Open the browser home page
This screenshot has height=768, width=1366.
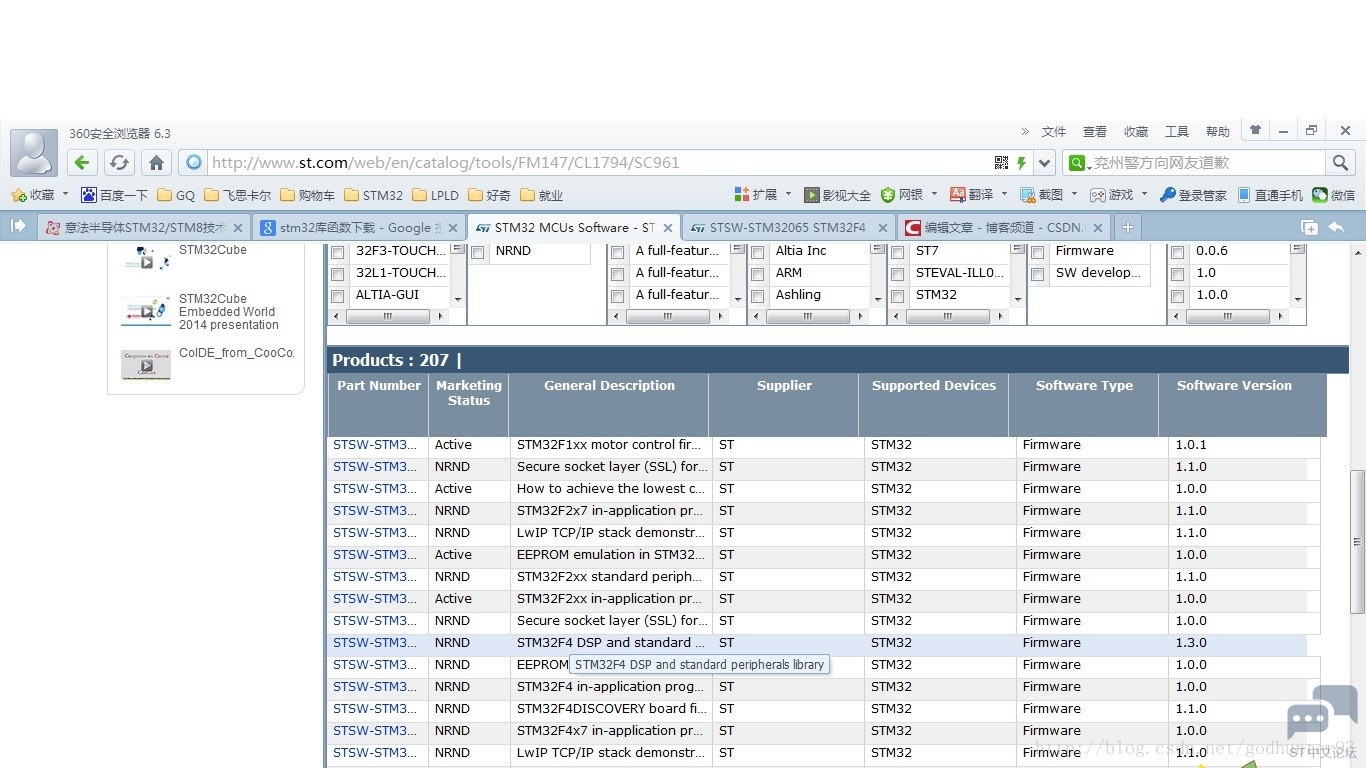point(156,163)
